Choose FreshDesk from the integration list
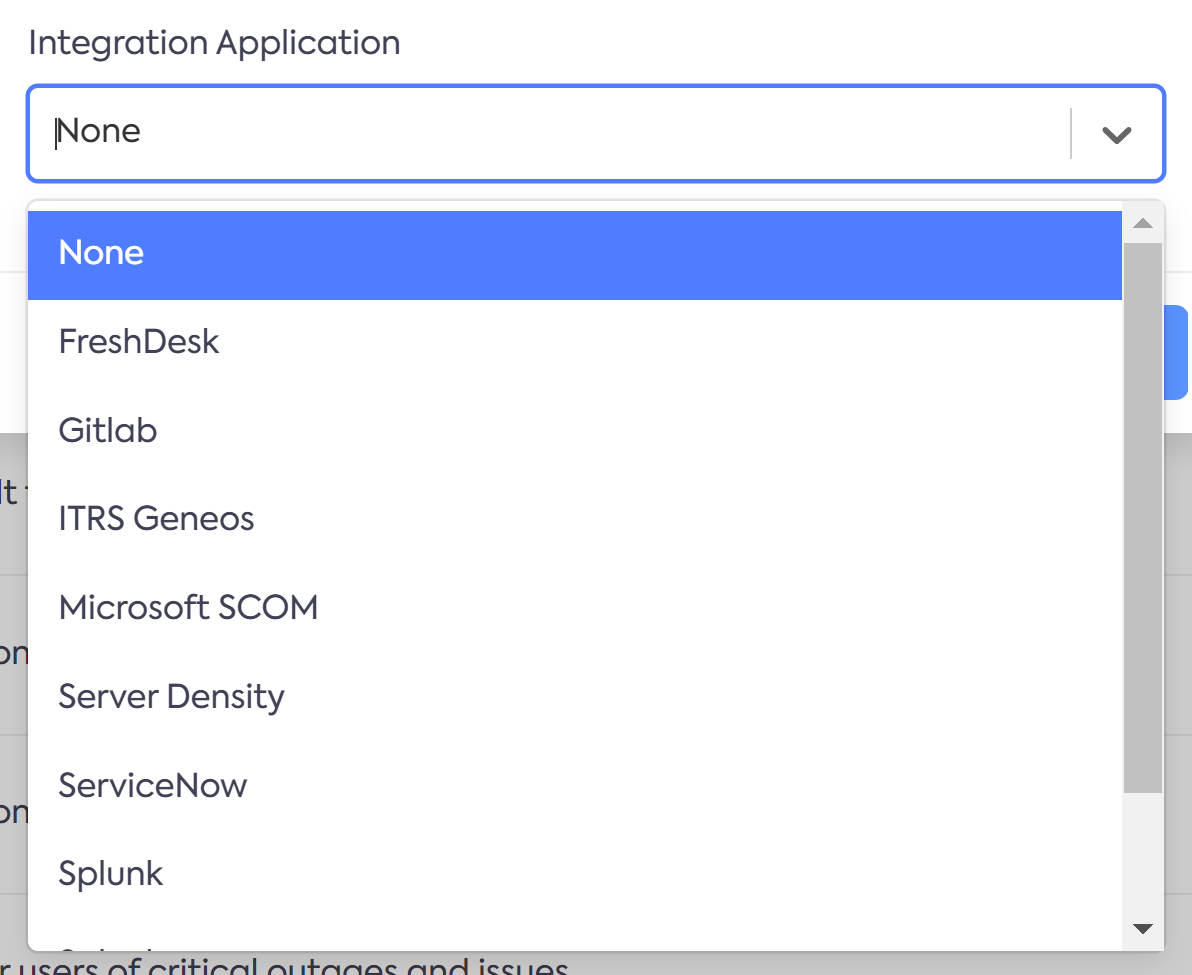The width and height of the screenshot is (1192, 975). [575, 343]
